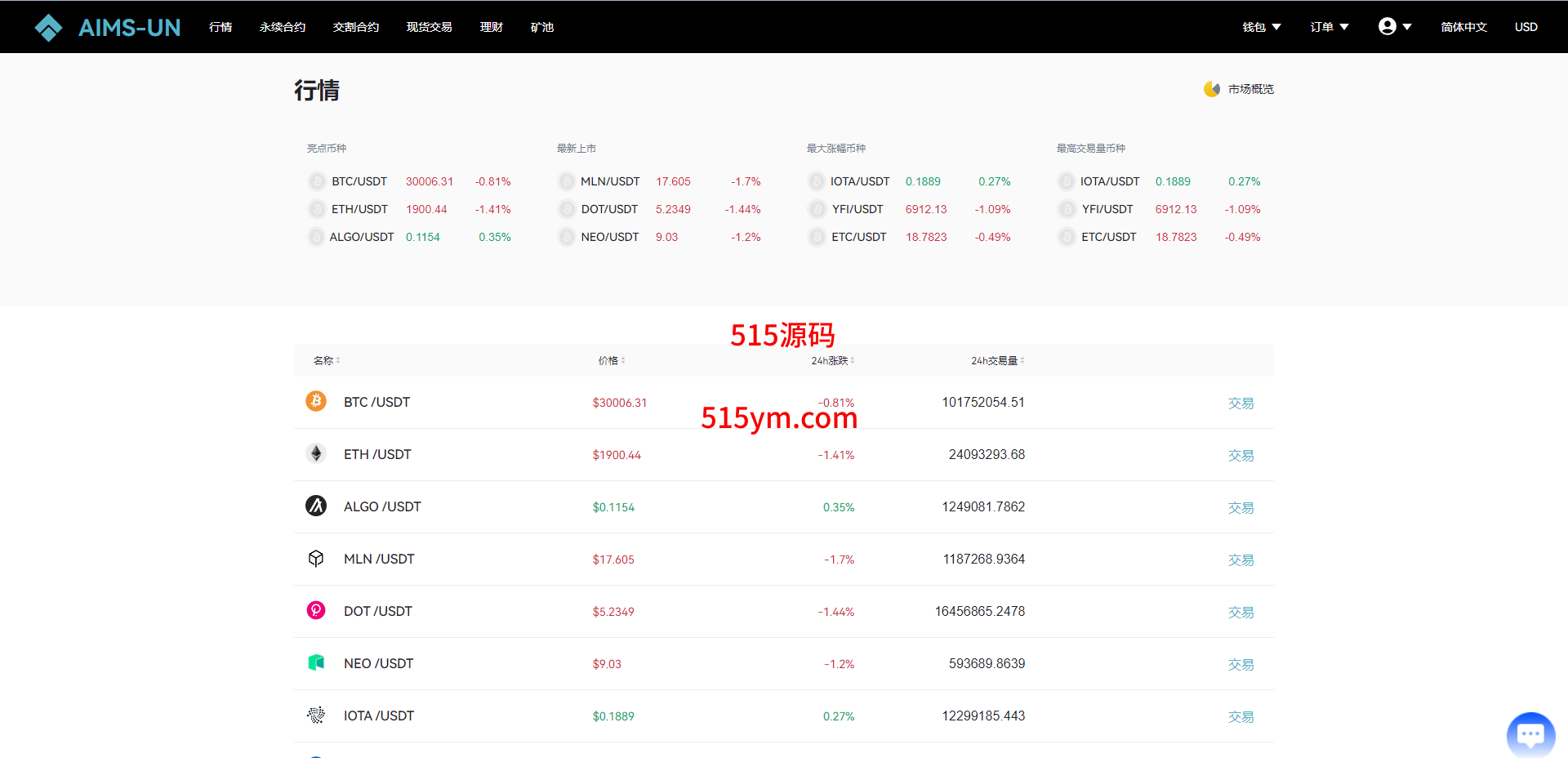Click the AIMS-UN diamond logo
Screen dimensions: 1568x758
49,28
